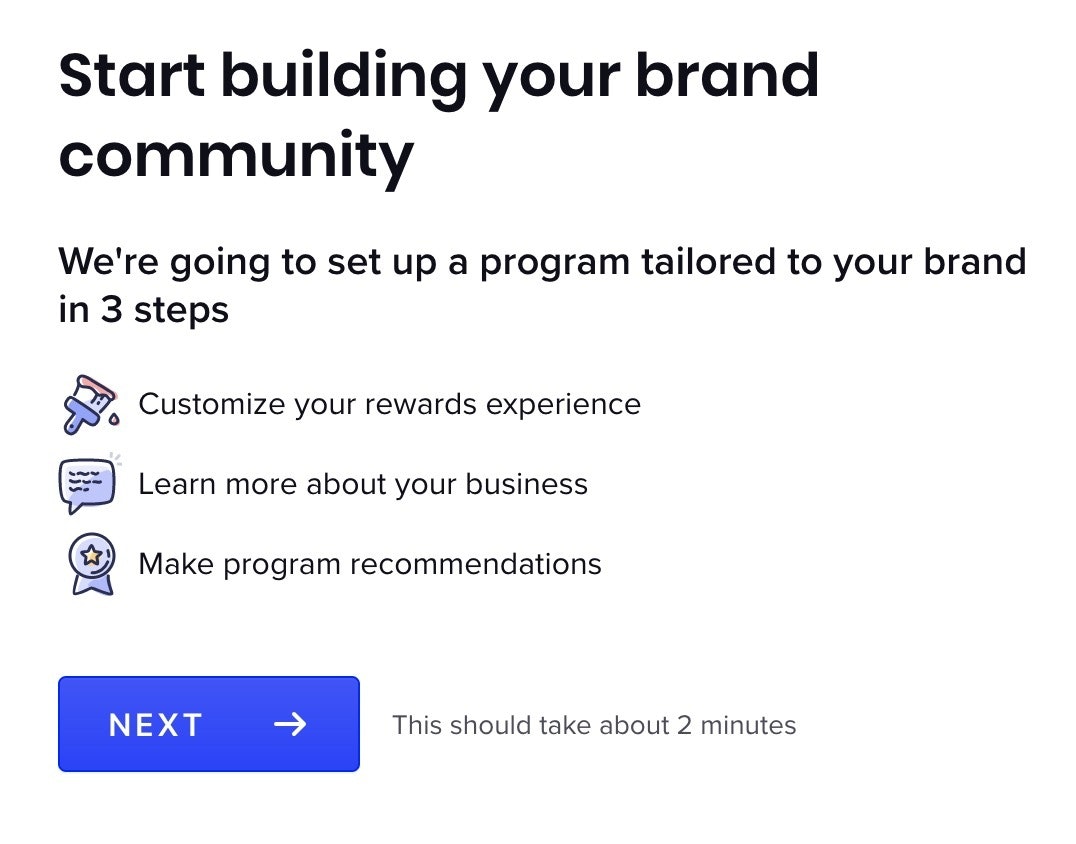Viewport: 1076px width, 844px height.
Task: Click the award ribbon recommendations icon
Action: tap(89, 564)
